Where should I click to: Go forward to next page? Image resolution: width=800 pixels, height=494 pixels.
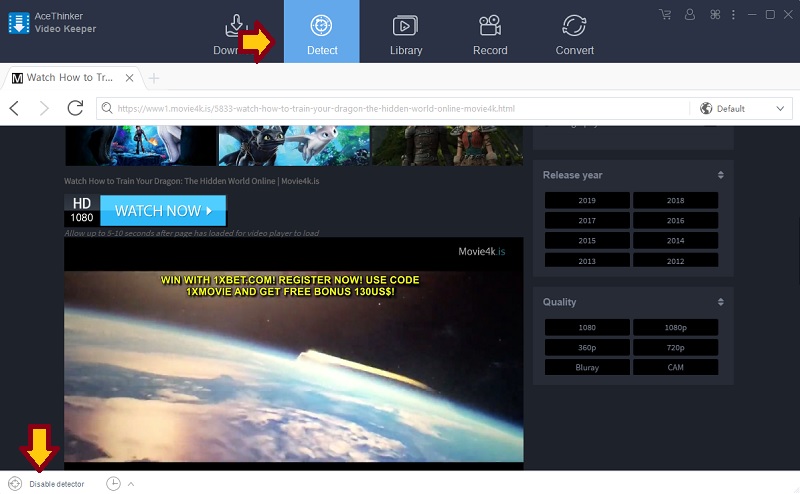tap(44, 108)
